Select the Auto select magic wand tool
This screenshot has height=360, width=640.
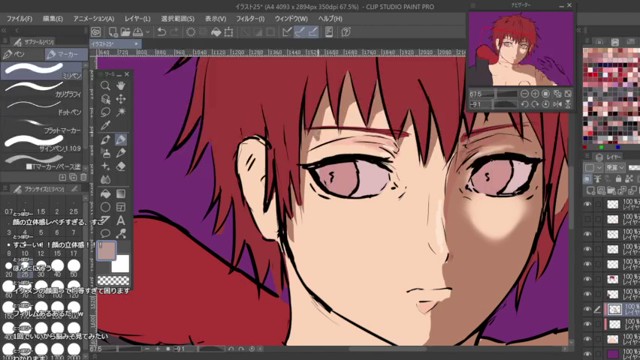point(120,112)
